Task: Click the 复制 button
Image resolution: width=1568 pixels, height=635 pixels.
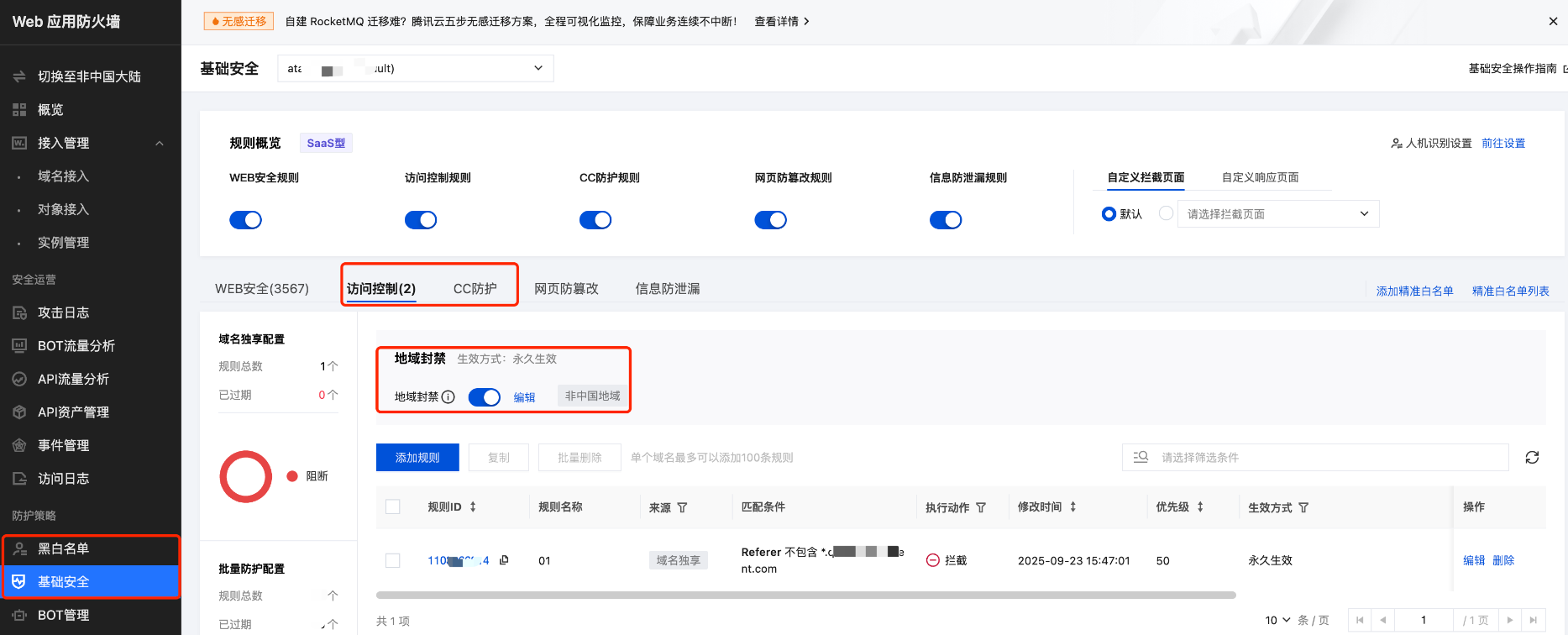Action: click(499, 458)
